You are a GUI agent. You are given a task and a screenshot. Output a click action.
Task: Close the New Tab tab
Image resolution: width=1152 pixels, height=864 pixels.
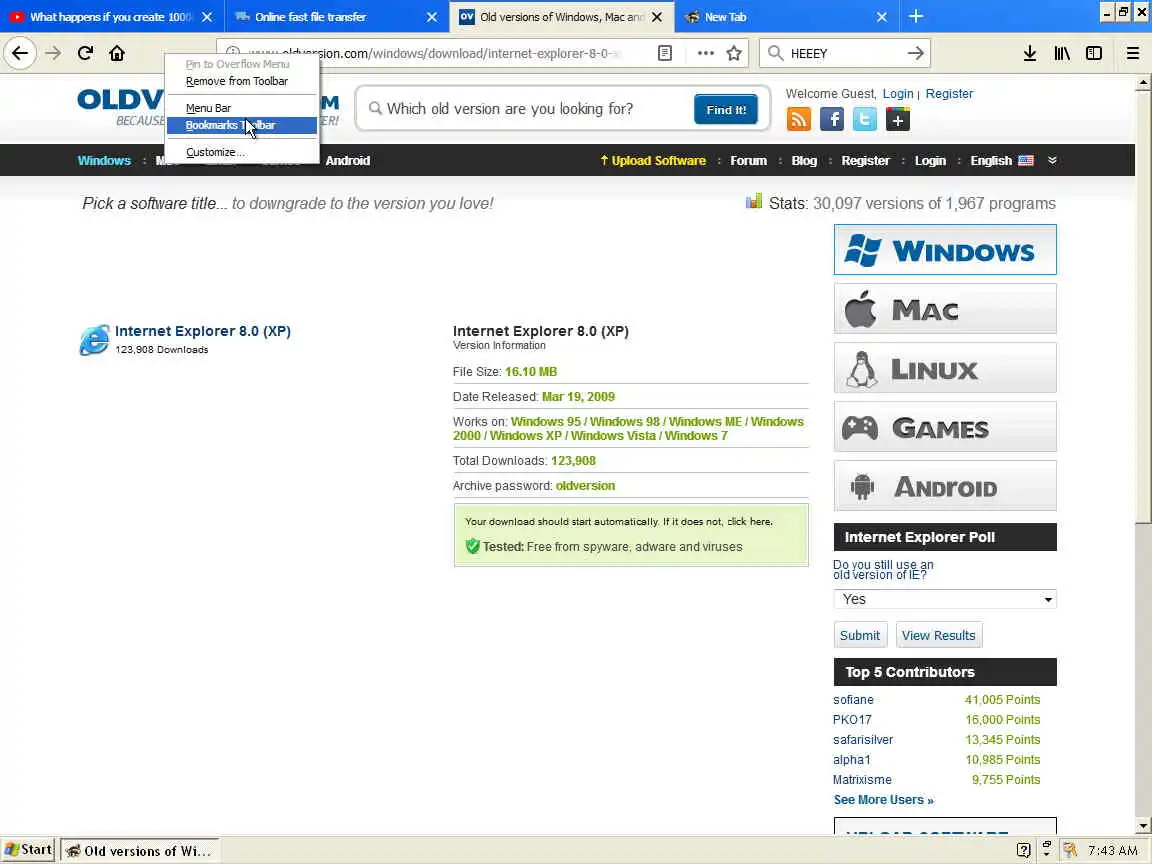coord(882,17)
